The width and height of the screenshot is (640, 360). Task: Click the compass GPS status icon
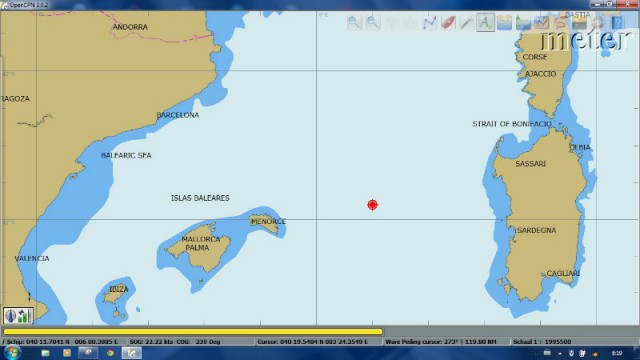[10, 316]
